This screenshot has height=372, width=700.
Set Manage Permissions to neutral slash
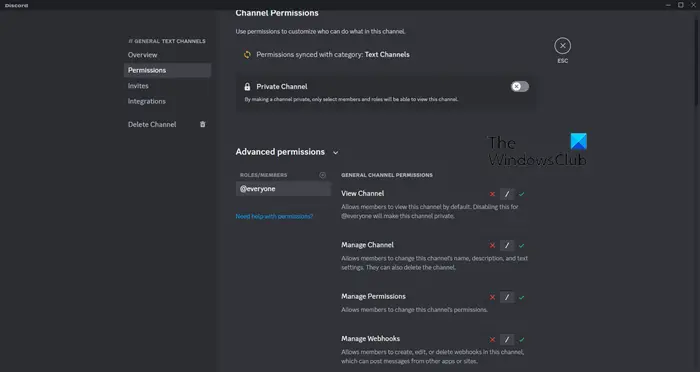click(x=507, y=297)
